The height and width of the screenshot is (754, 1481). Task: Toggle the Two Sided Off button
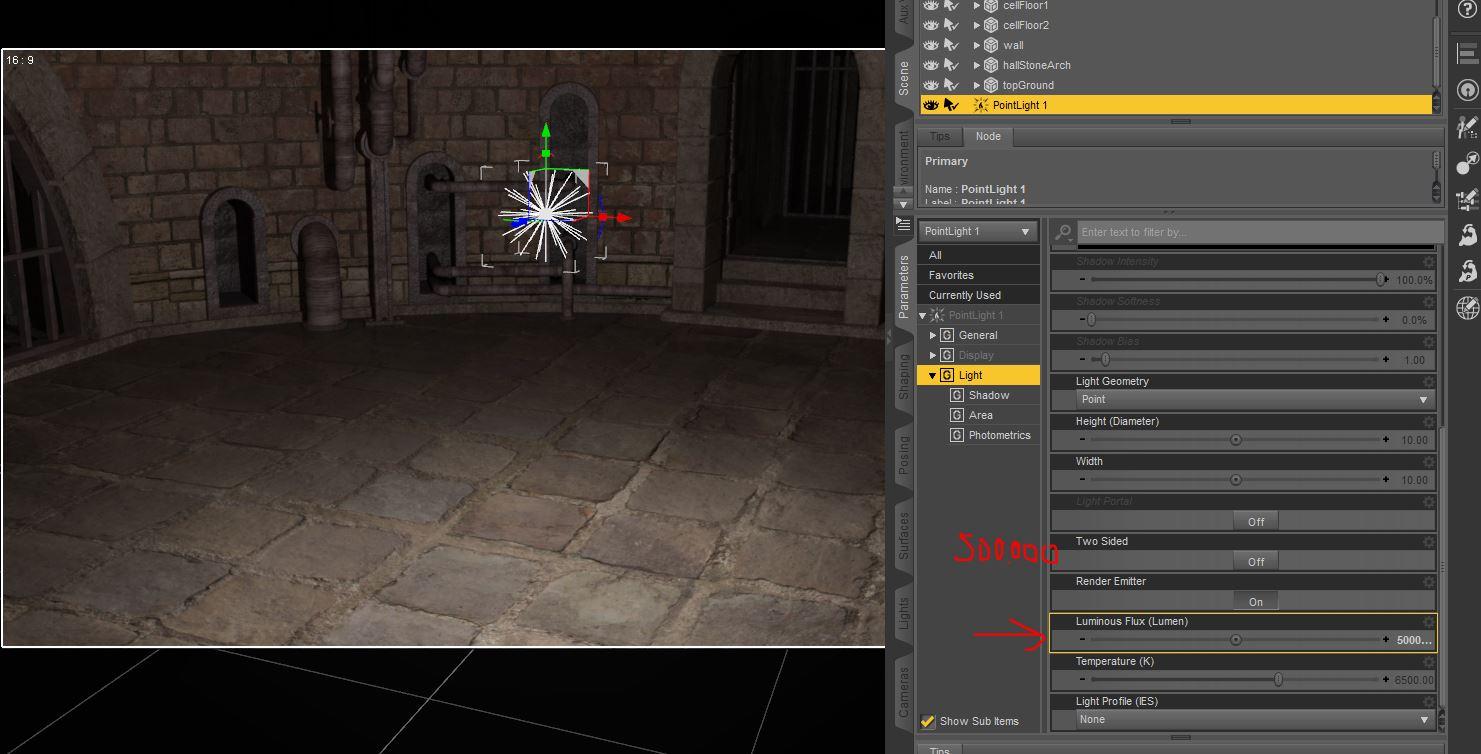coord(1256,561)
